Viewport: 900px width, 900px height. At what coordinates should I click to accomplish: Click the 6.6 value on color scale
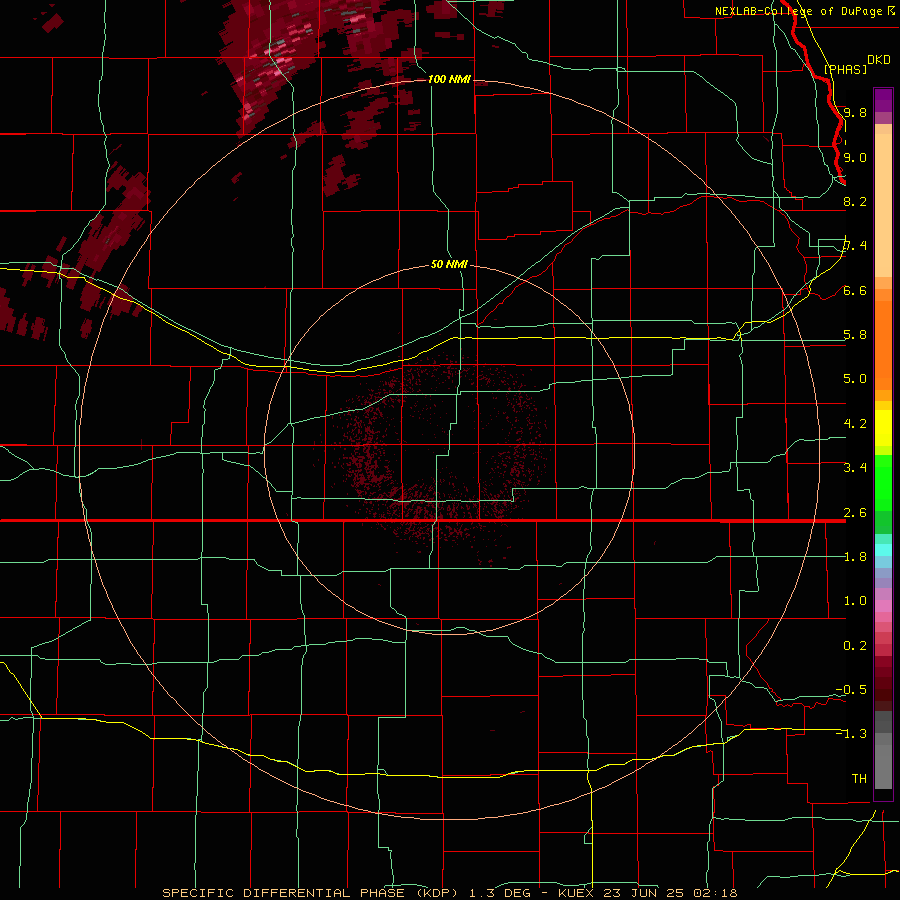click(855, 290)
